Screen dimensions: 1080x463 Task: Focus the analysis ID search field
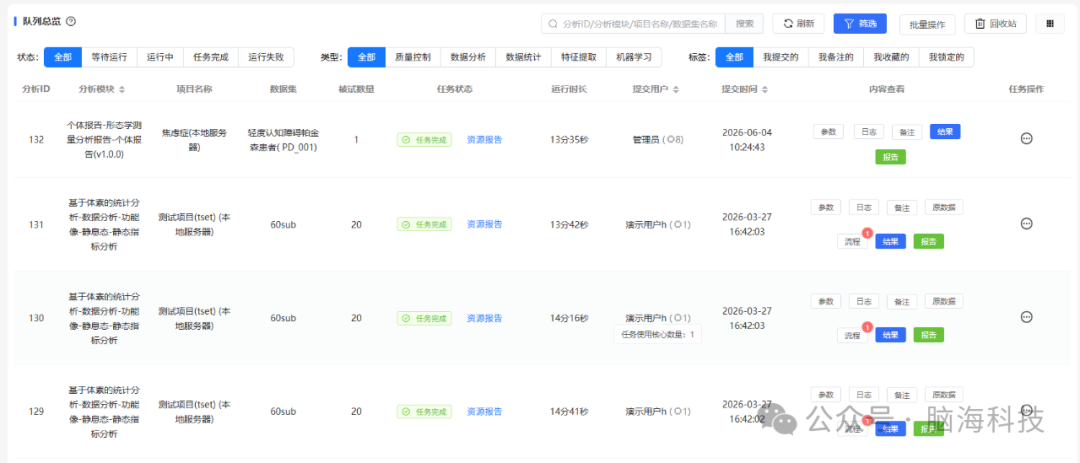[x=634, y=23]
